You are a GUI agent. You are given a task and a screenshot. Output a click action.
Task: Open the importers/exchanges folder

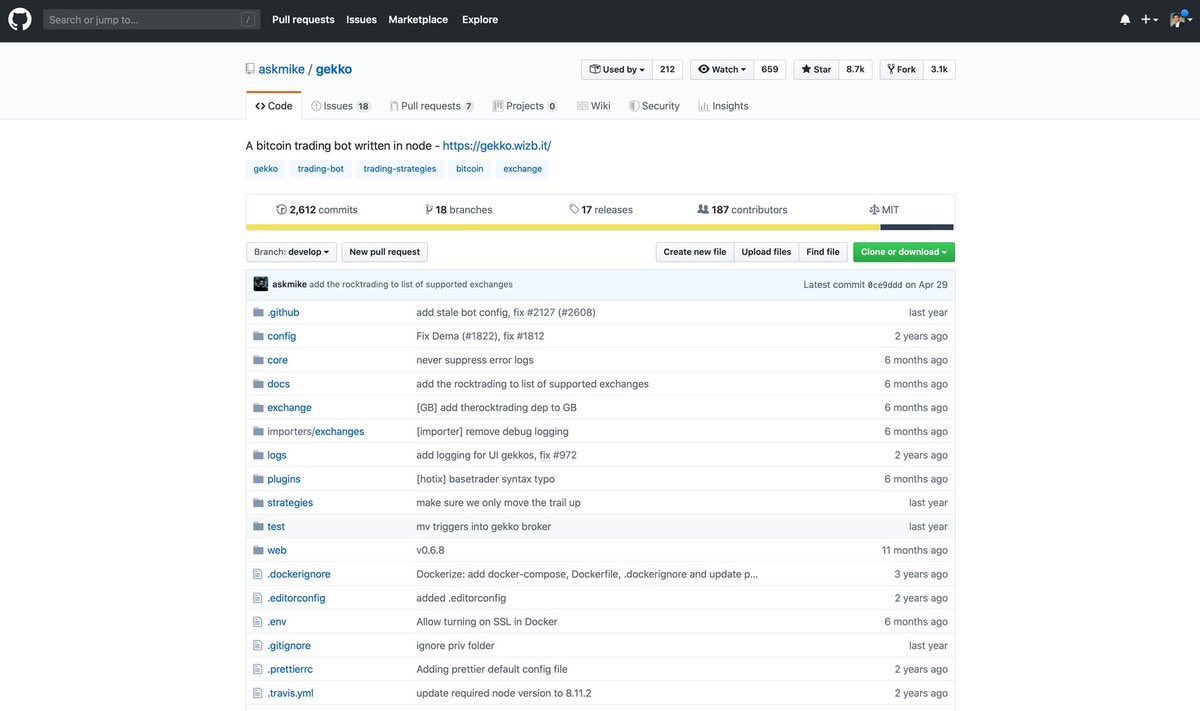(316, 432)
